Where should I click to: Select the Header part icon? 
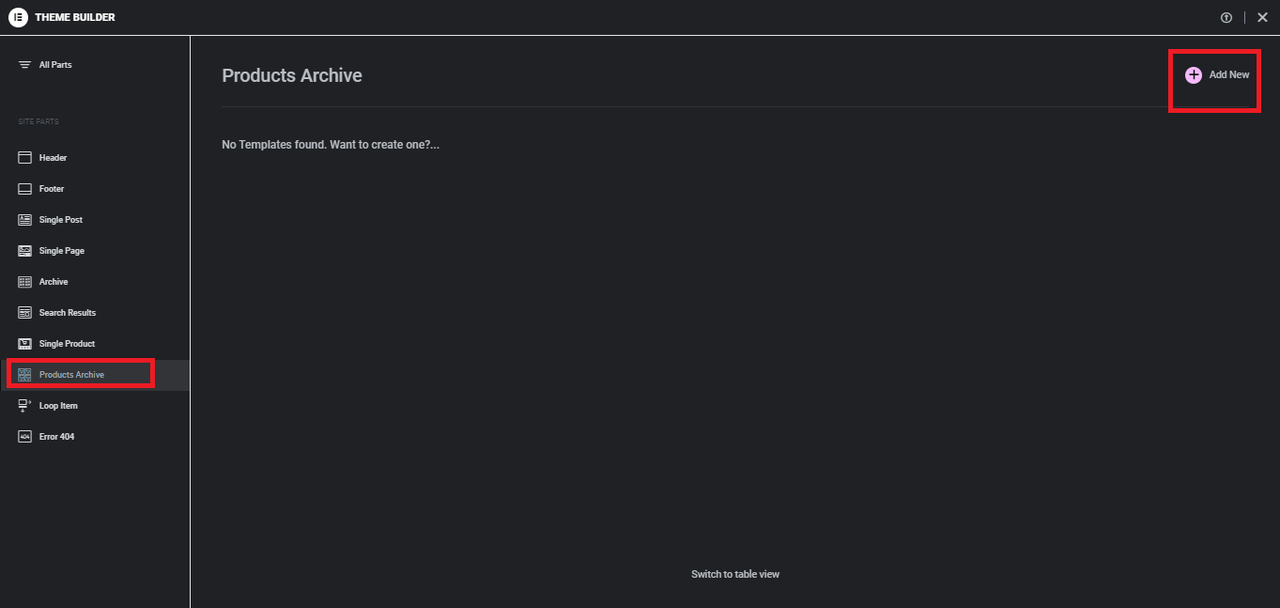click(25, 158)
